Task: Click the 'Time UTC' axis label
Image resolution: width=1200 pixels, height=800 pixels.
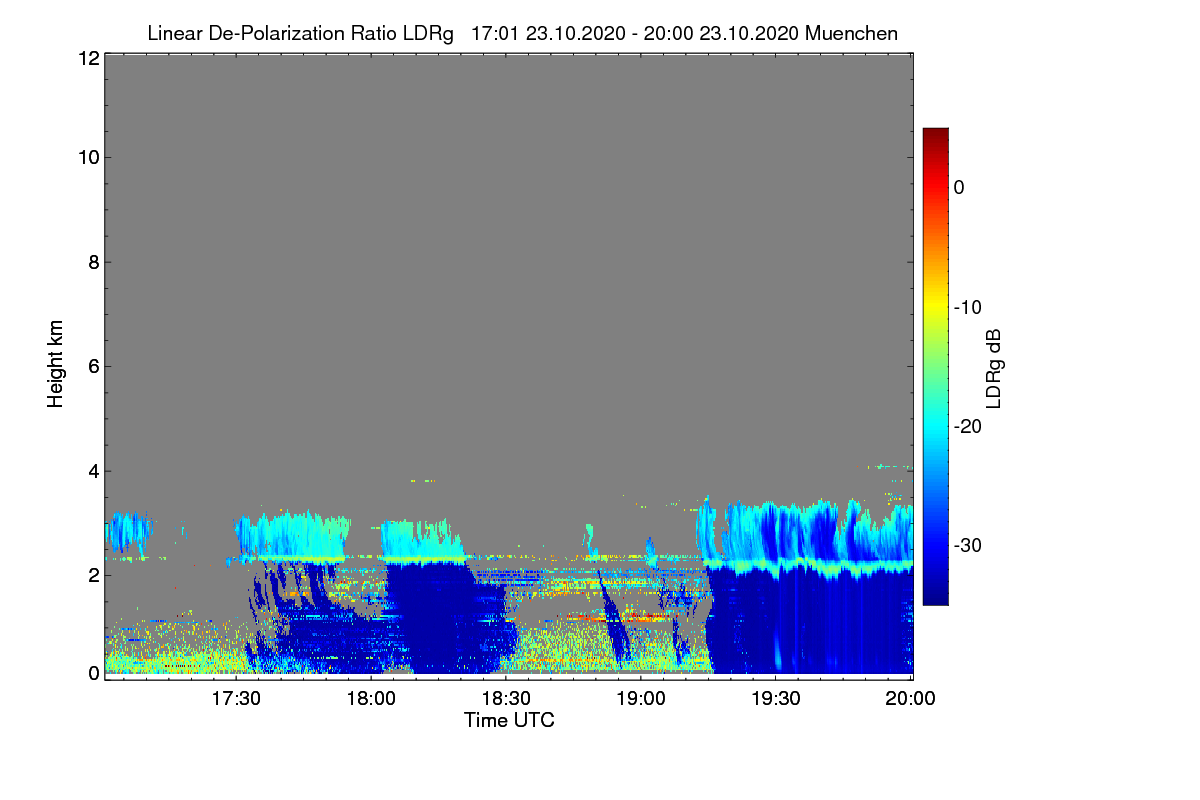Action: tap(509, 720)
